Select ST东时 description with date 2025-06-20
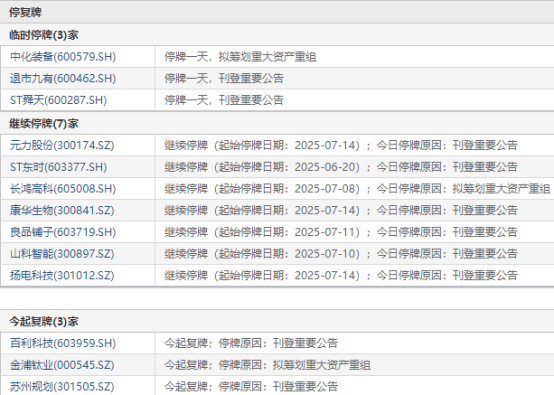Image resolution: width=554 pixels, height=395 pixels. pos(341,167)
